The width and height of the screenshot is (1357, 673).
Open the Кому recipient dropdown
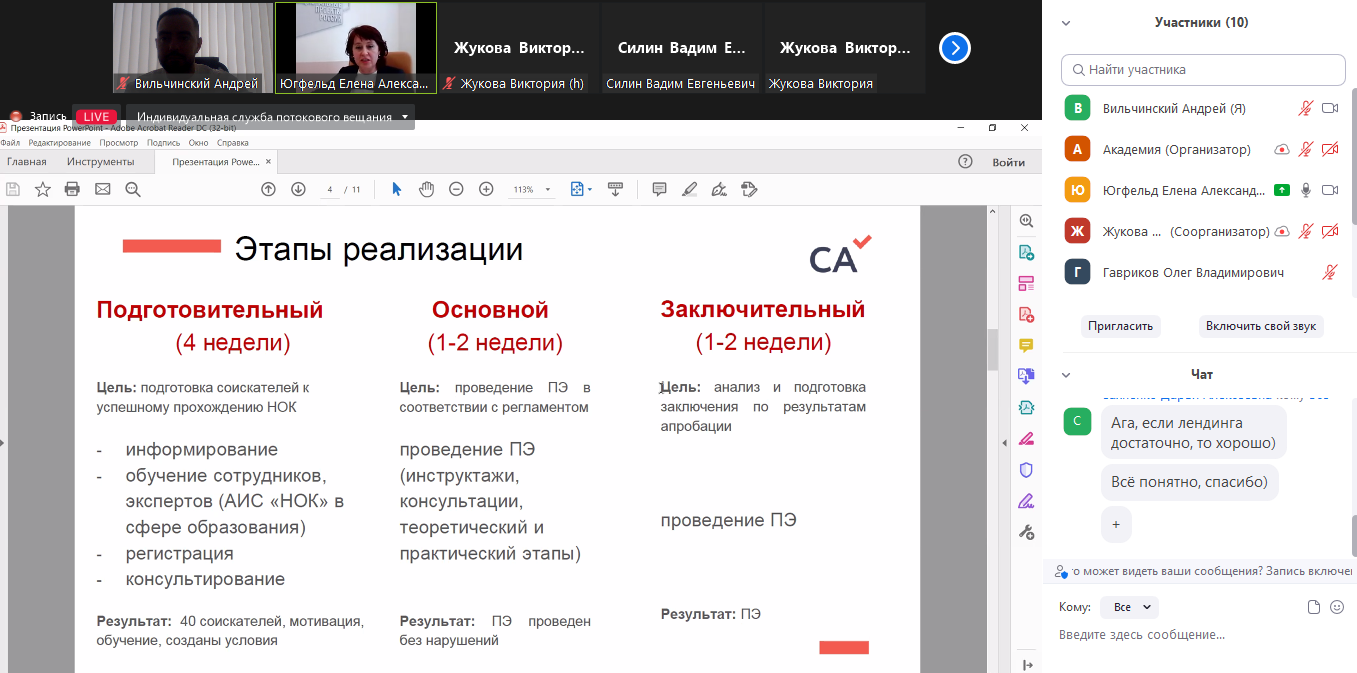coord(1130,607)
